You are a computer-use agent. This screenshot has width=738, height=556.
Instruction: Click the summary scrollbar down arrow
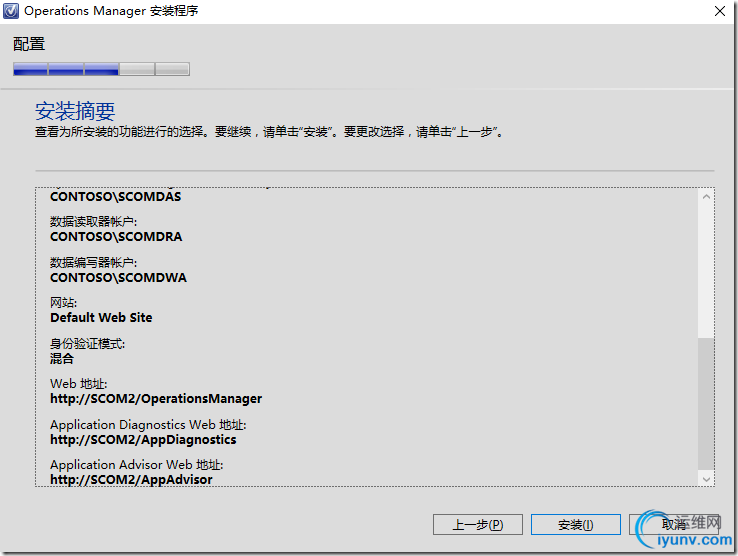[x=706, y=479]
